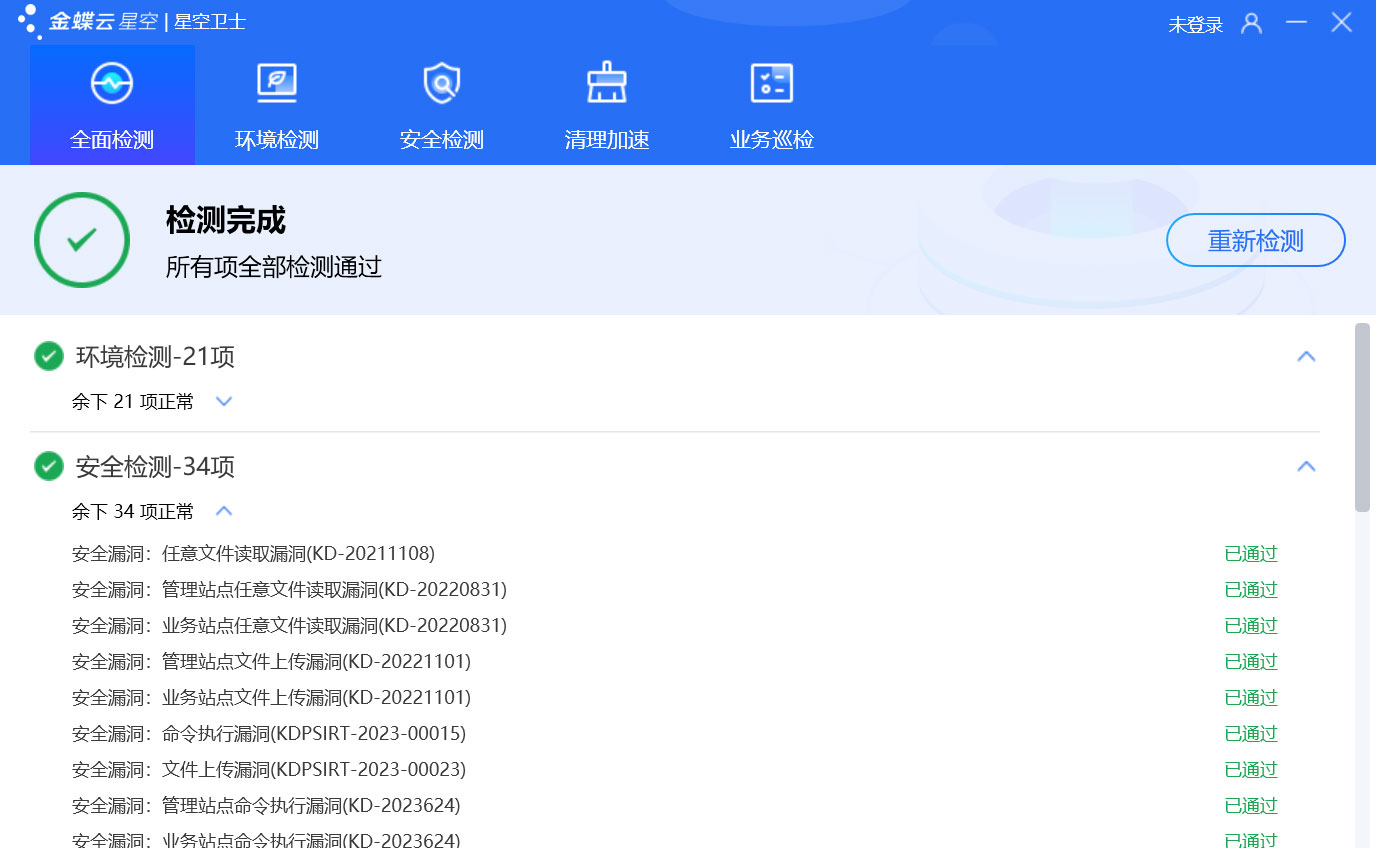Viewport: 1376px width, 848px height.
Task: Switch to the 环境检测 tab label
Action: coord(277,140)
